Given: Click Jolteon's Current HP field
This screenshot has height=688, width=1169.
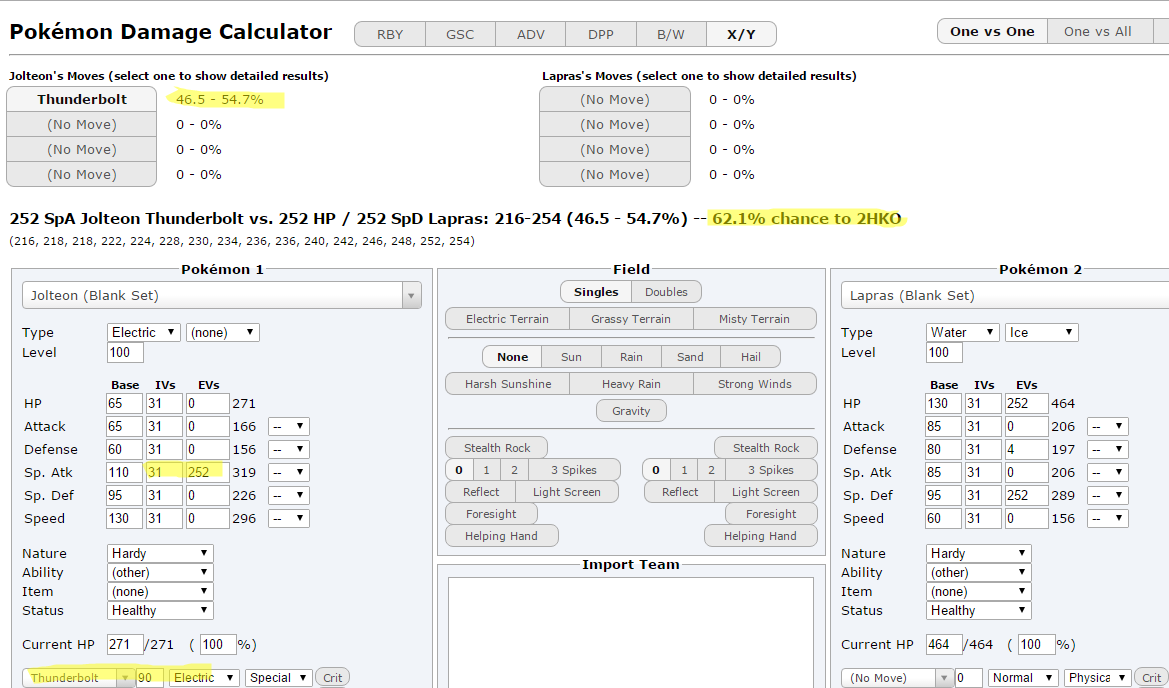Looking at the screenshot, I should click(125, 645).
